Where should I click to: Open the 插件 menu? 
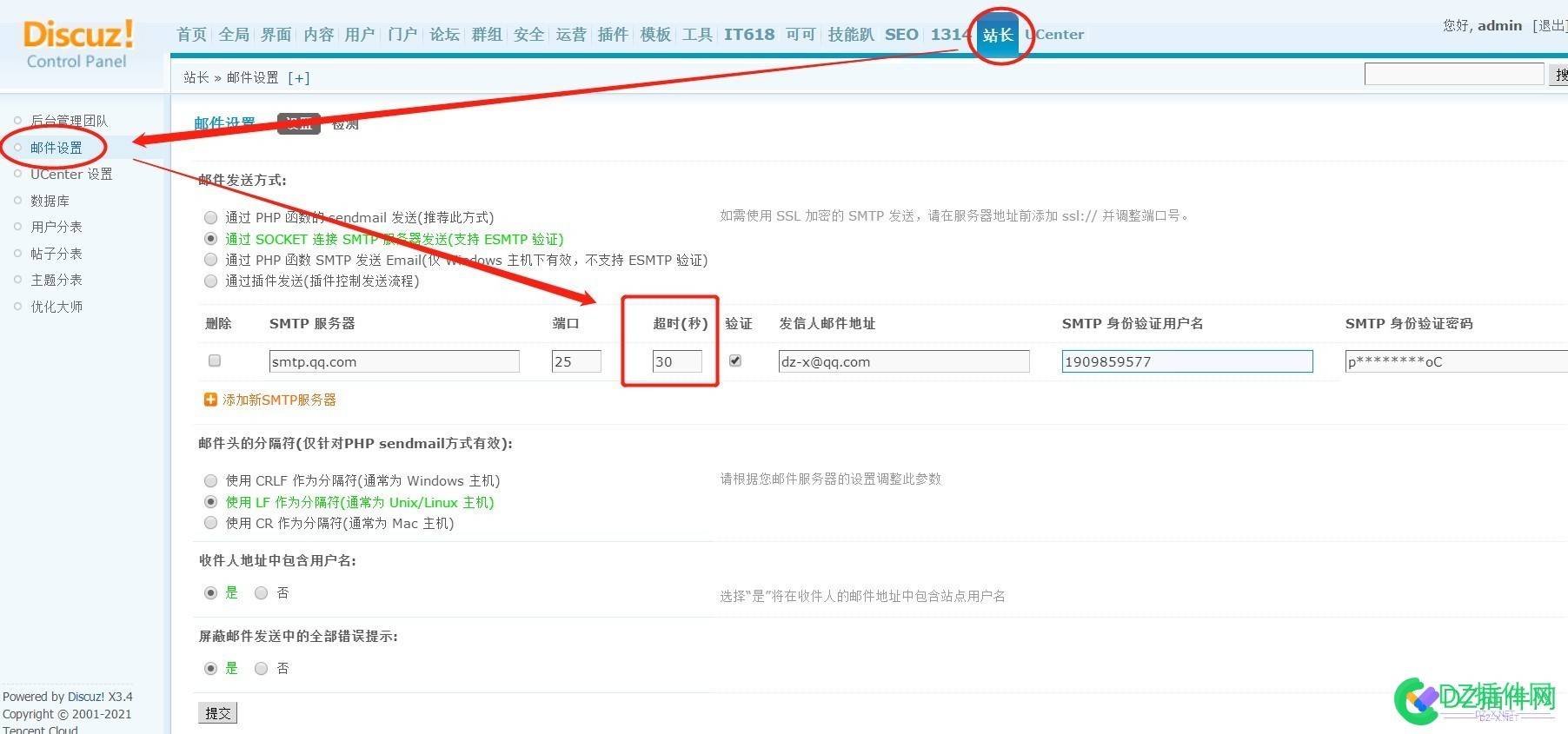tap(613, 35)
